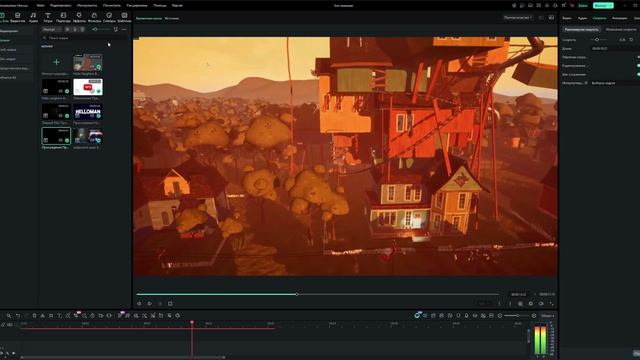Screen dimensions: 640x360
Task: Step back one frame in preview
Action: (139, 304)
